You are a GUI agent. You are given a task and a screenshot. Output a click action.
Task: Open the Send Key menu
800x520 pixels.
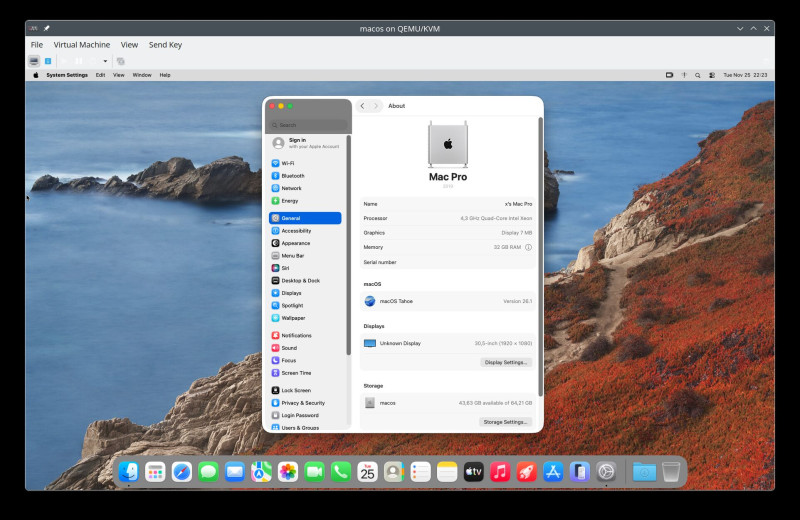tap(165, 45)
